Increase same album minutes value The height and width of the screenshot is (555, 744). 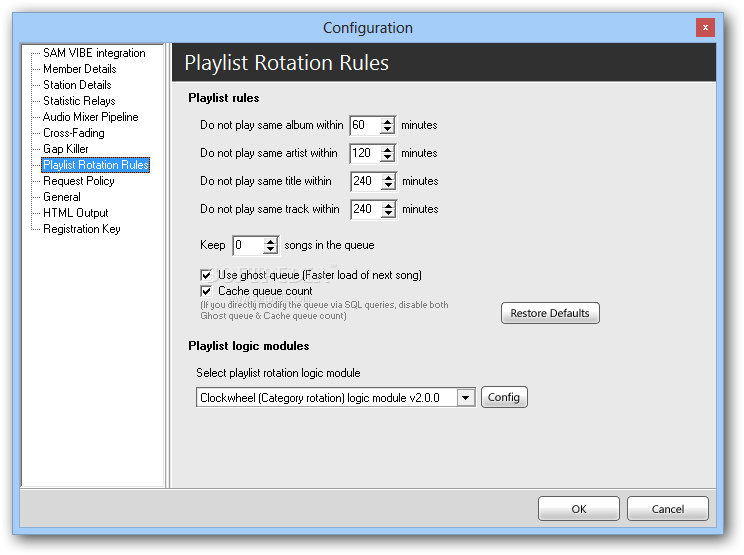click(388, 121)
